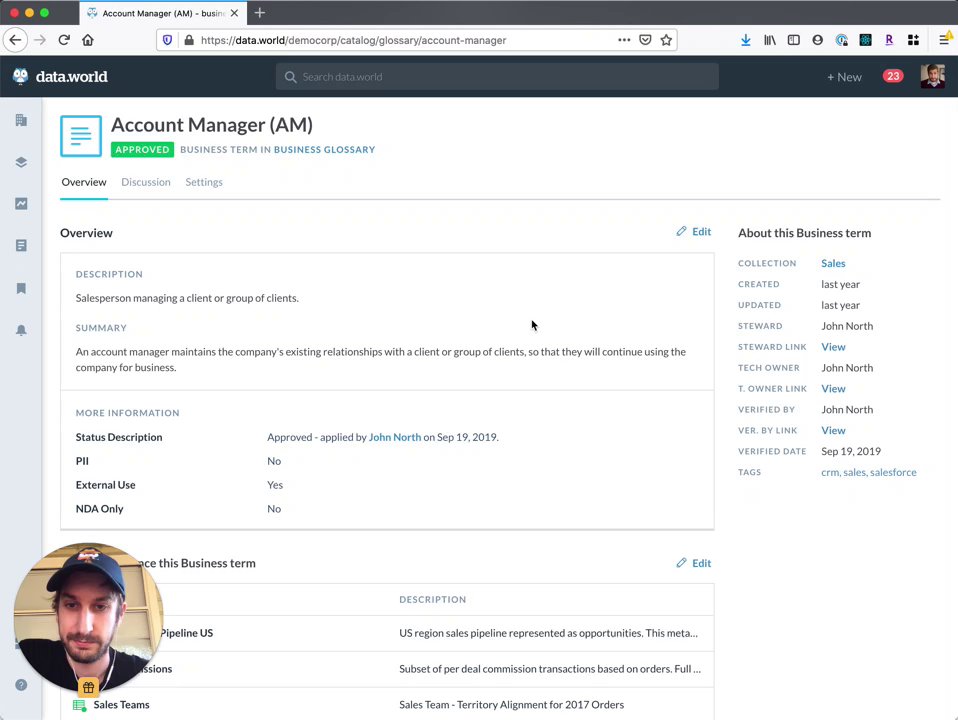Click the per deal commission transactions description

tap(550, 669)
